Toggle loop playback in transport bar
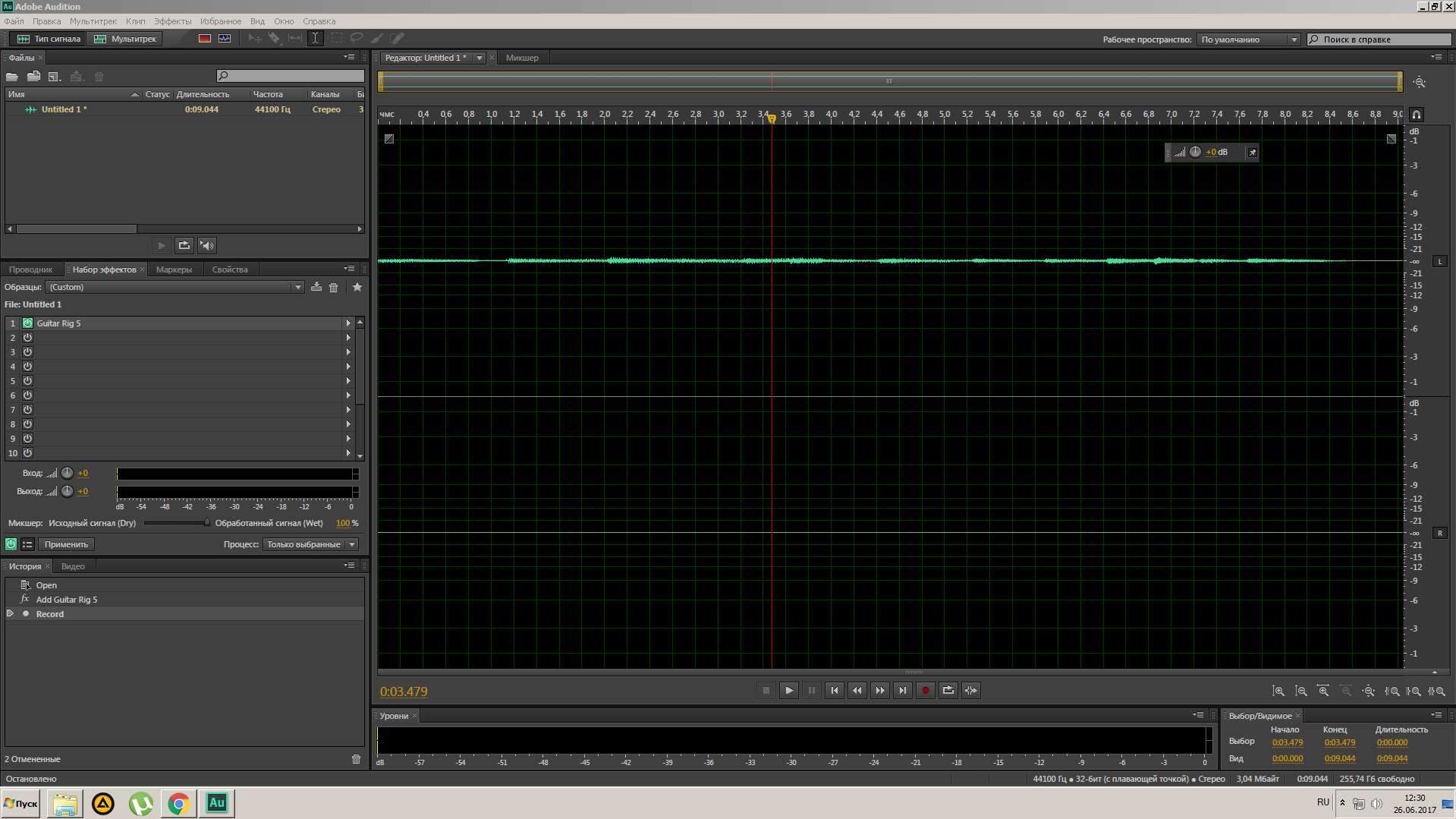Viewport: 1456px width, 819px height. pyautogui.click(x=948, y=691)
